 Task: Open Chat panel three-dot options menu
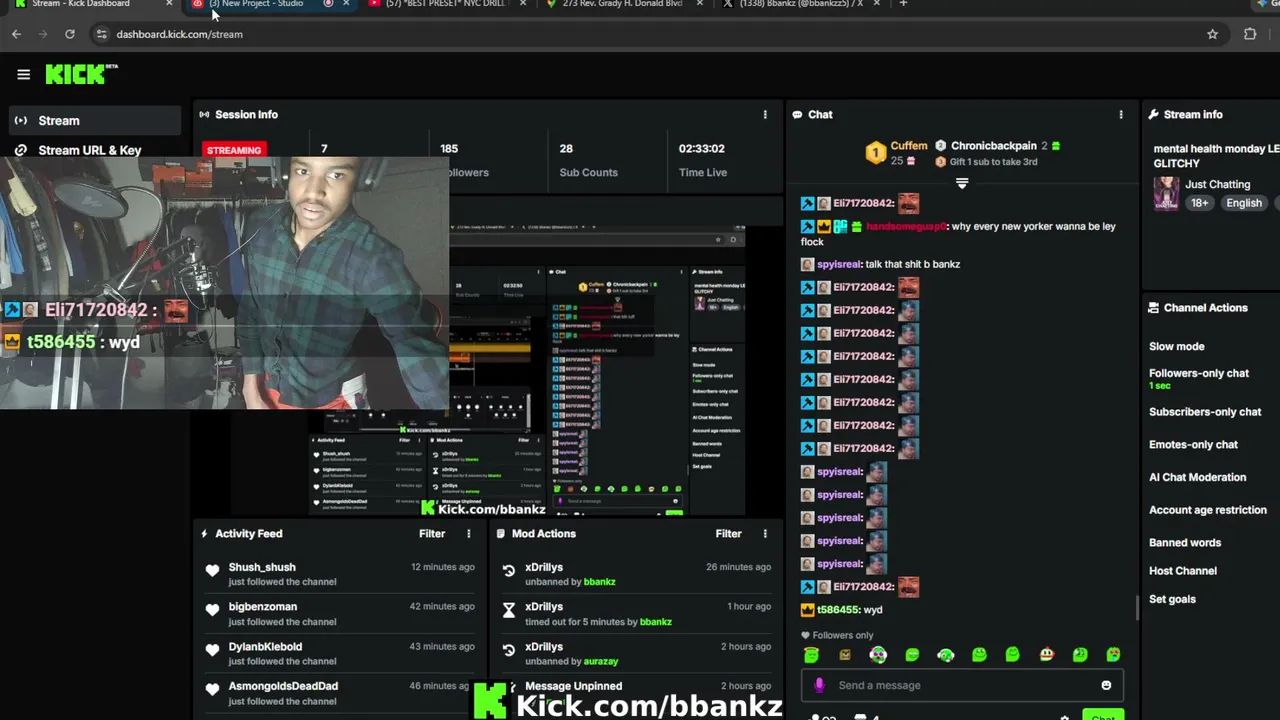pyautogui.click(x=1121, y=115)
